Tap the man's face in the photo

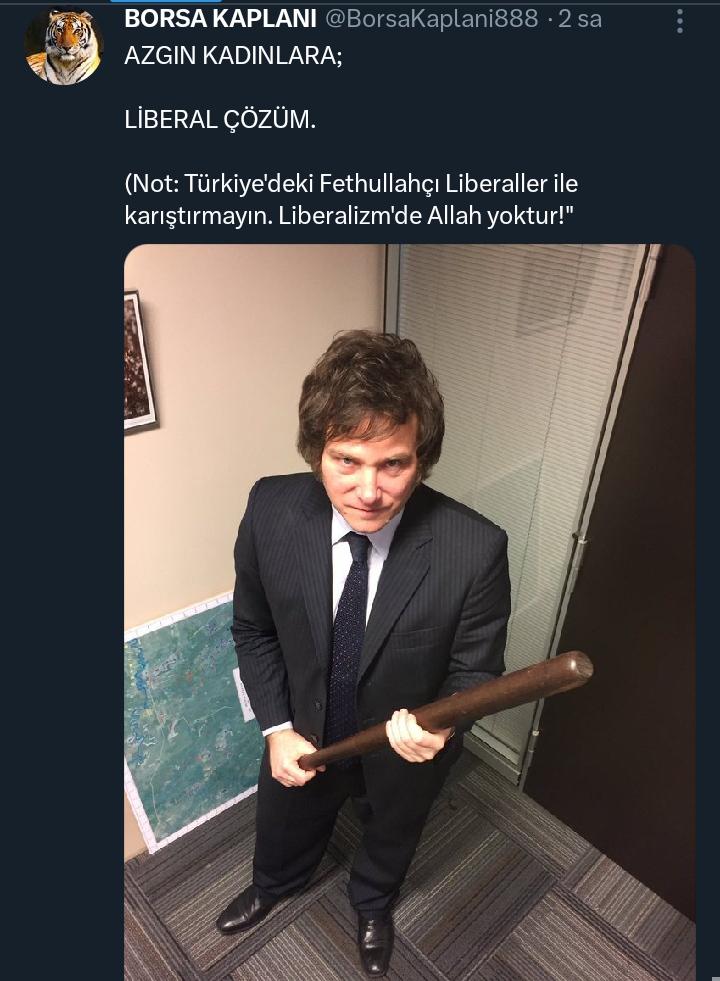pos(370,479)
